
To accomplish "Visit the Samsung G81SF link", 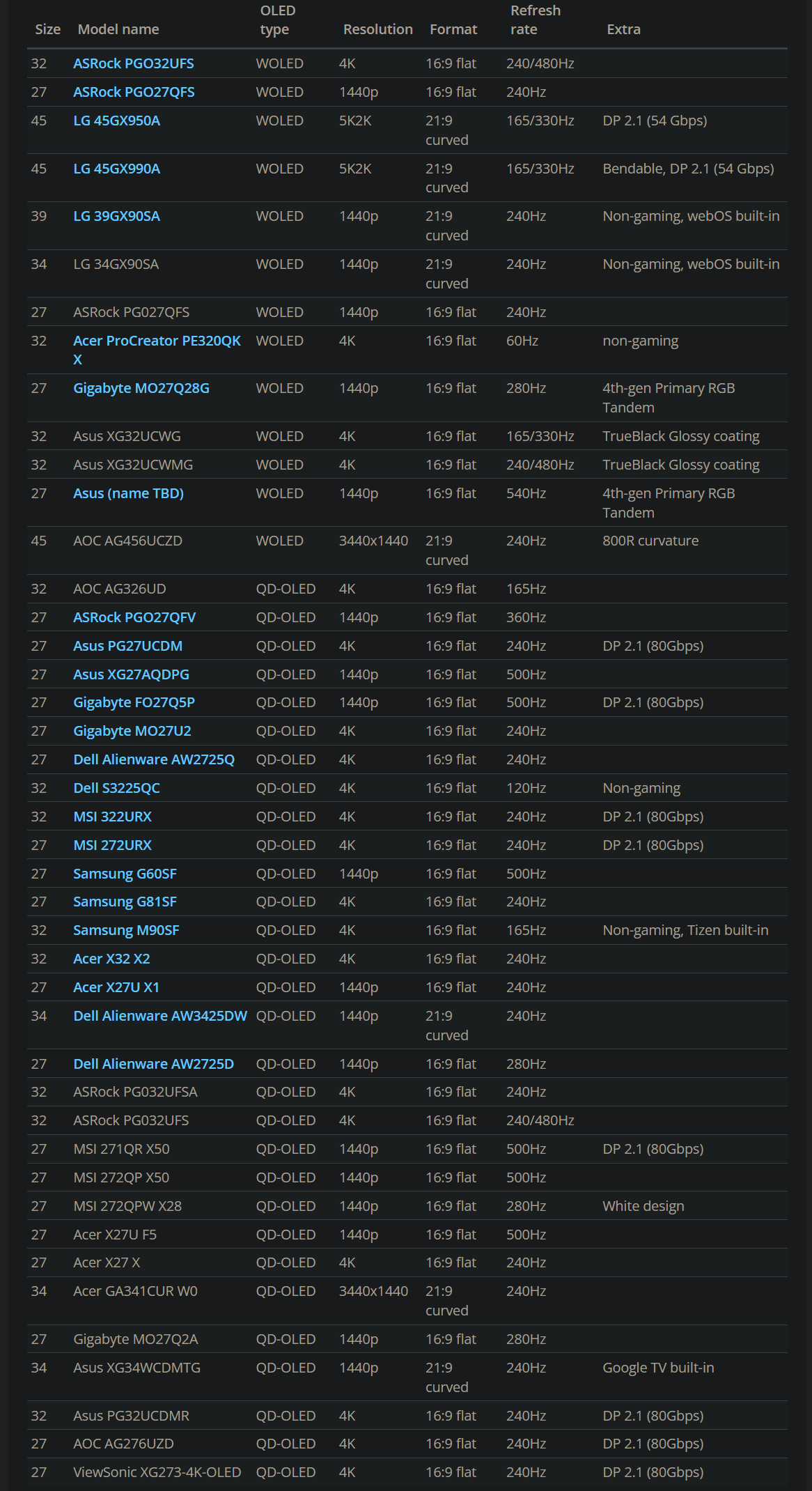I will (x=125, y=902).
